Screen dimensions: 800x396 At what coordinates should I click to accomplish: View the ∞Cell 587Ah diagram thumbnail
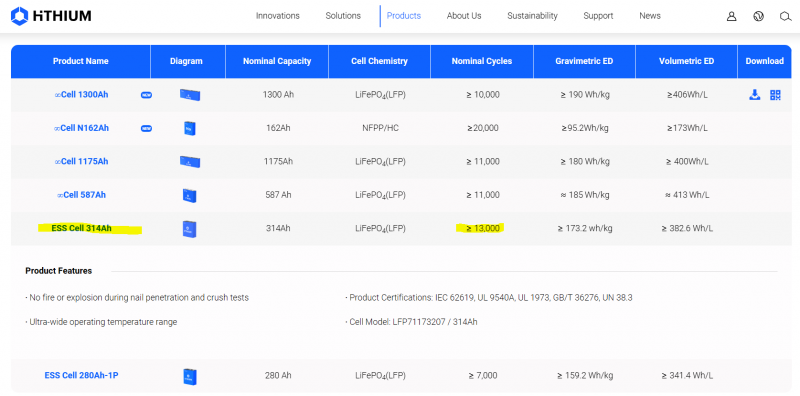(190, 195)
